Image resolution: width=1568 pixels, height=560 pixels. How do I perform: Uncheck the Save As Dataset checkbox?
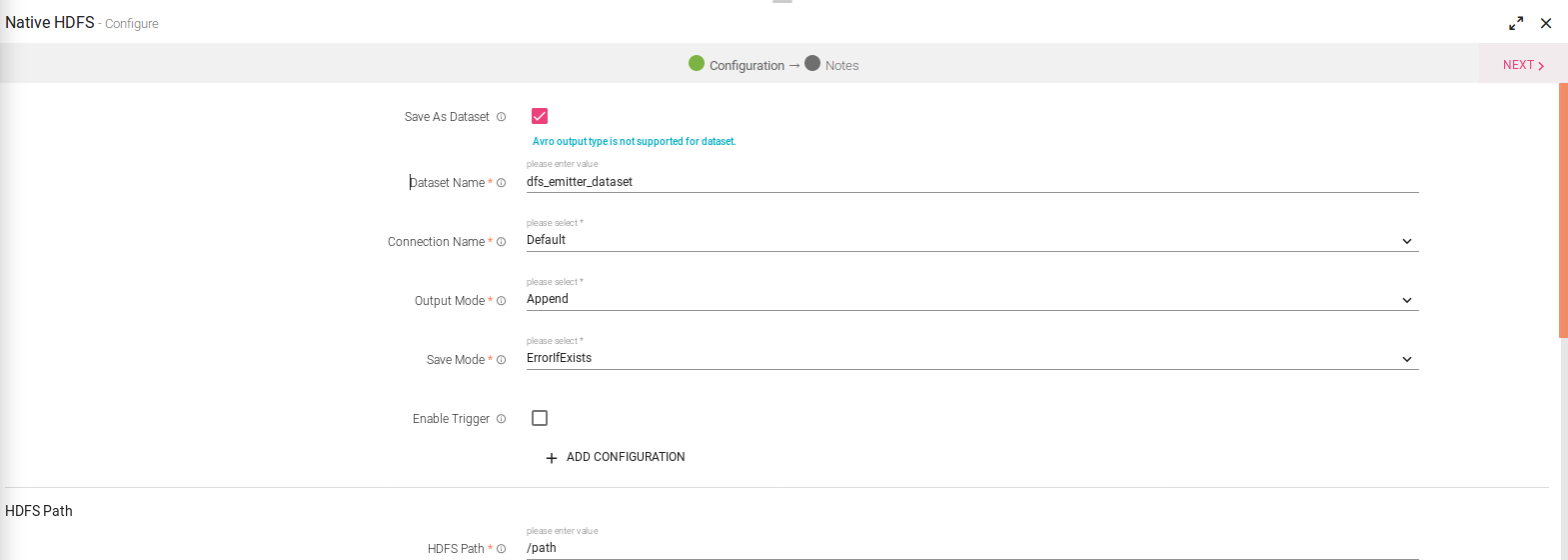[x=540, y=116]
